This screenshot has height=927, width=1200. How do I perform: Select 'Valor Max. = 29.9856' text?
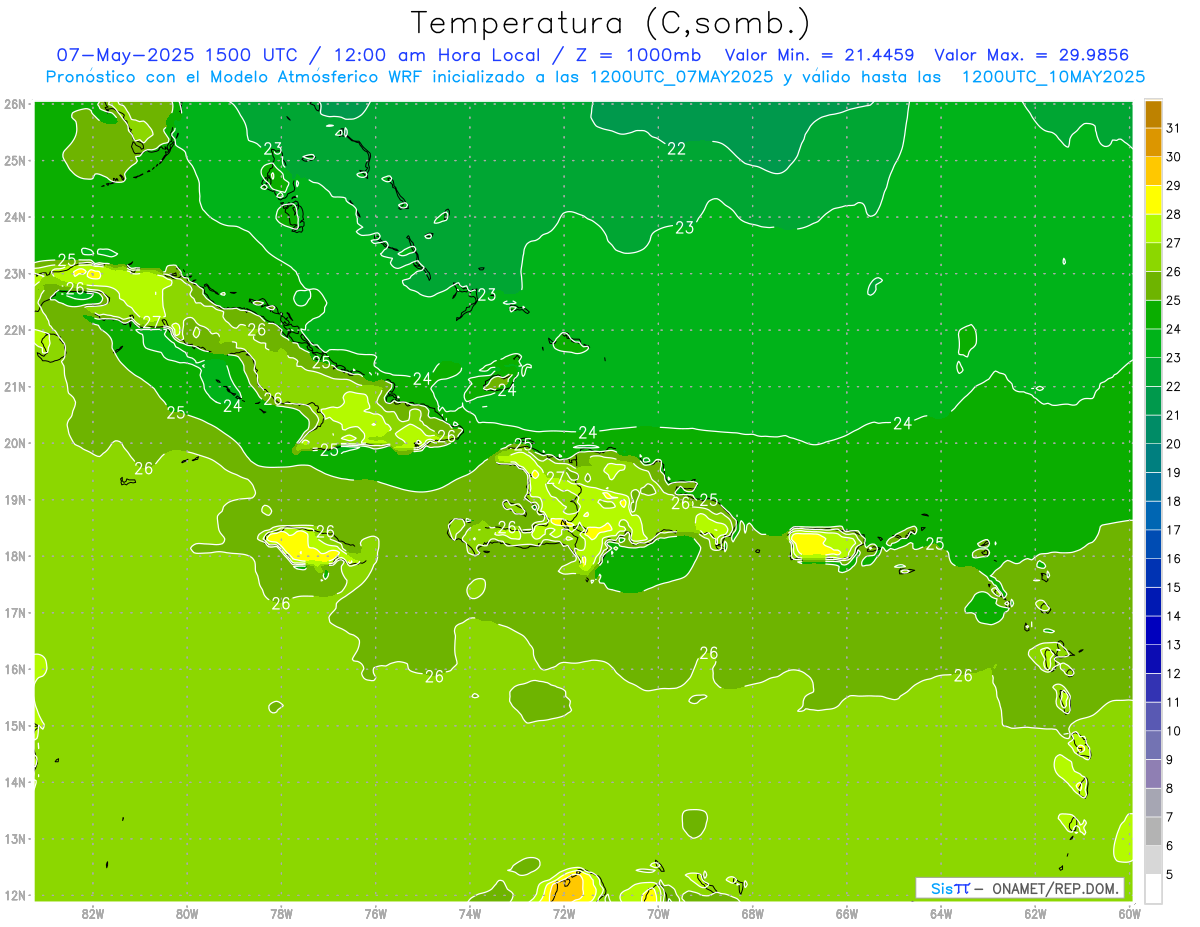click(x=1031, y=55)
